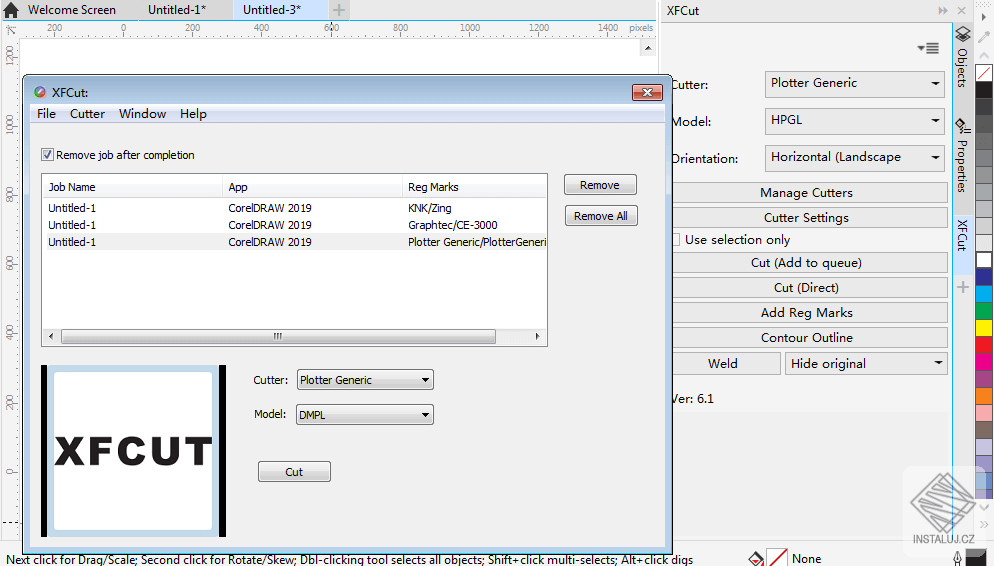The height and width of the screenshot is (566, 994).
Task: Click Remove button in job queue
Action: [x=600, y=185]
